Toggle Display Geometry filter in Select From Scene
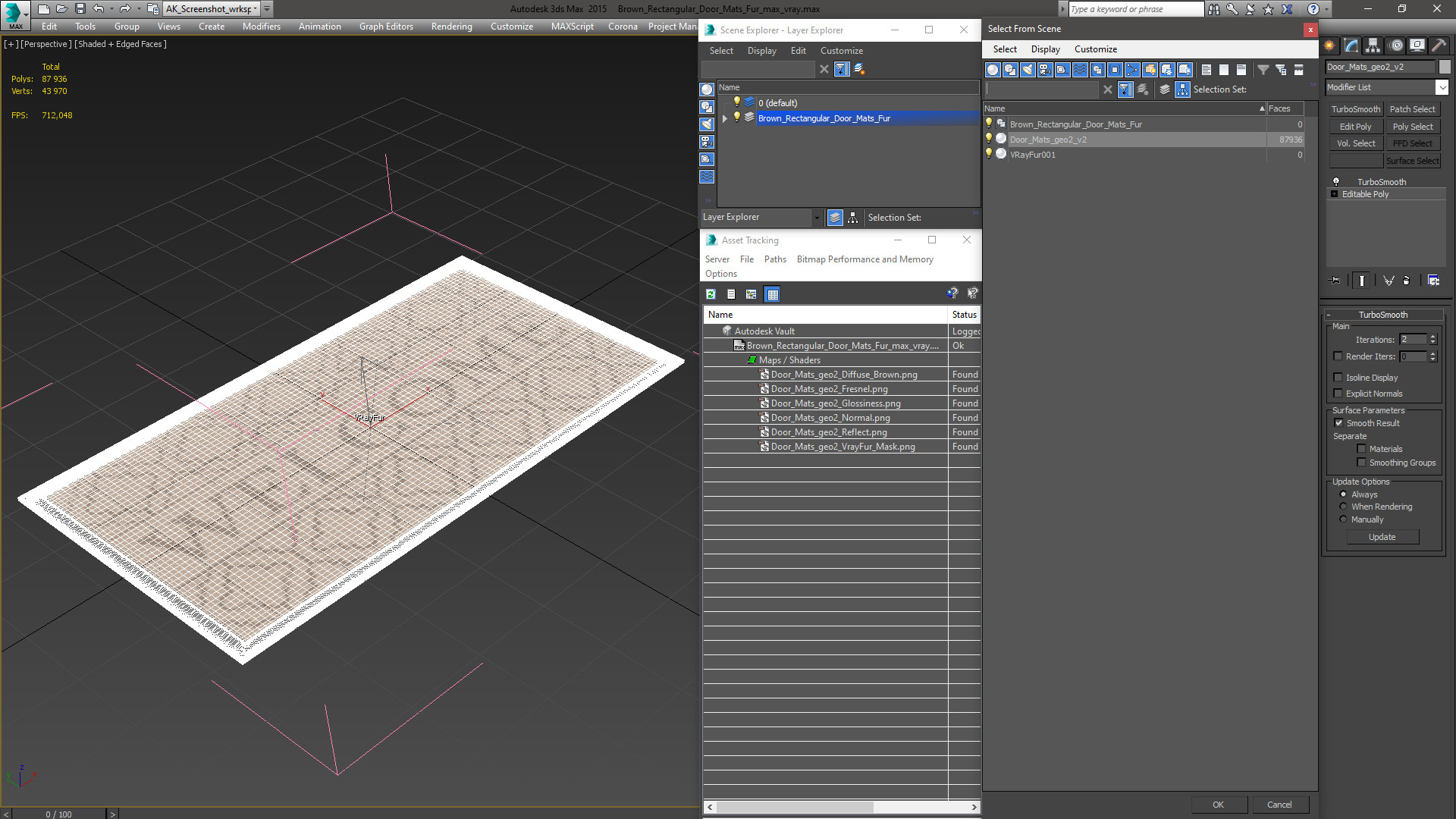The width and height of the screenshot is (1456, 819). [993, 70]
